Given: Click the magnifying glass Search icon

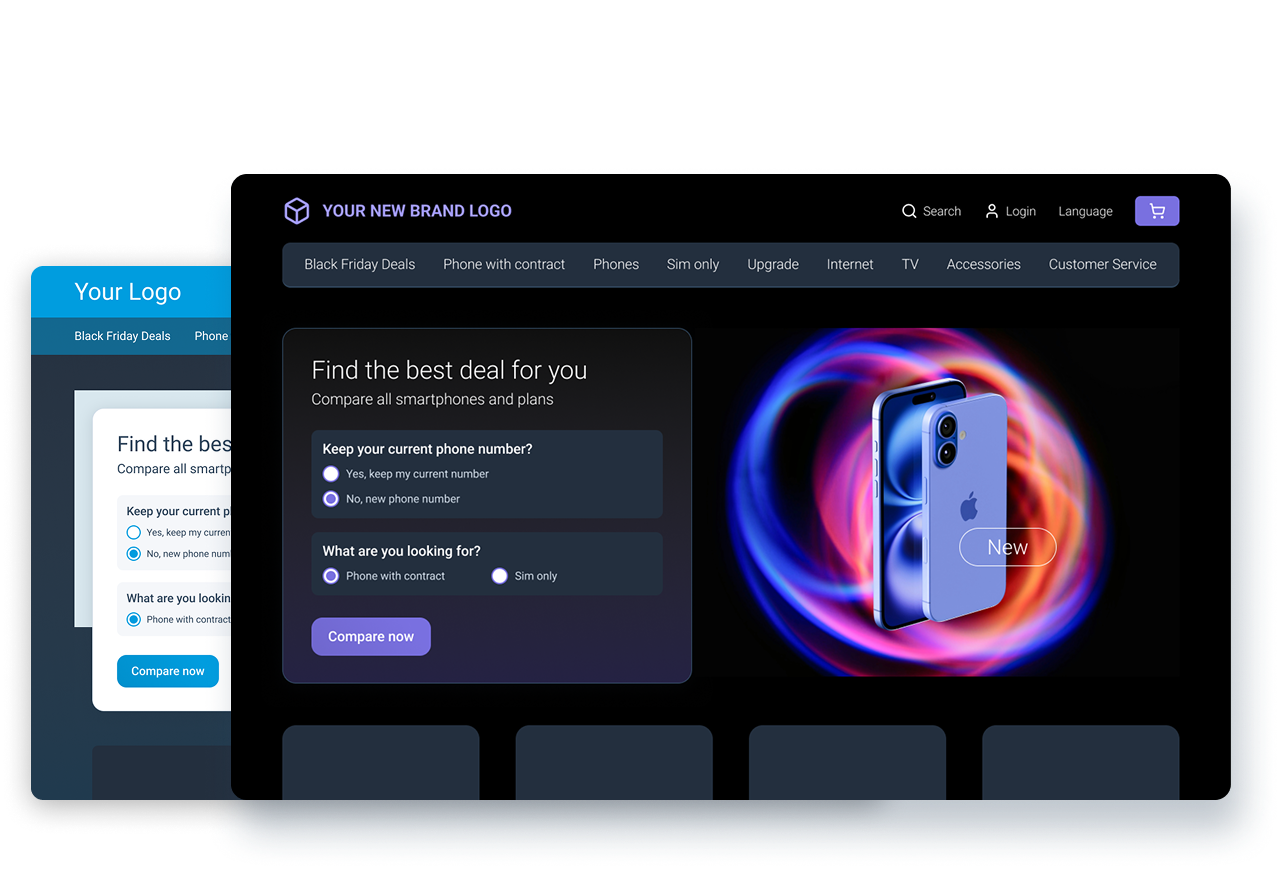Looking at the screenshot, I should [909, 211].
